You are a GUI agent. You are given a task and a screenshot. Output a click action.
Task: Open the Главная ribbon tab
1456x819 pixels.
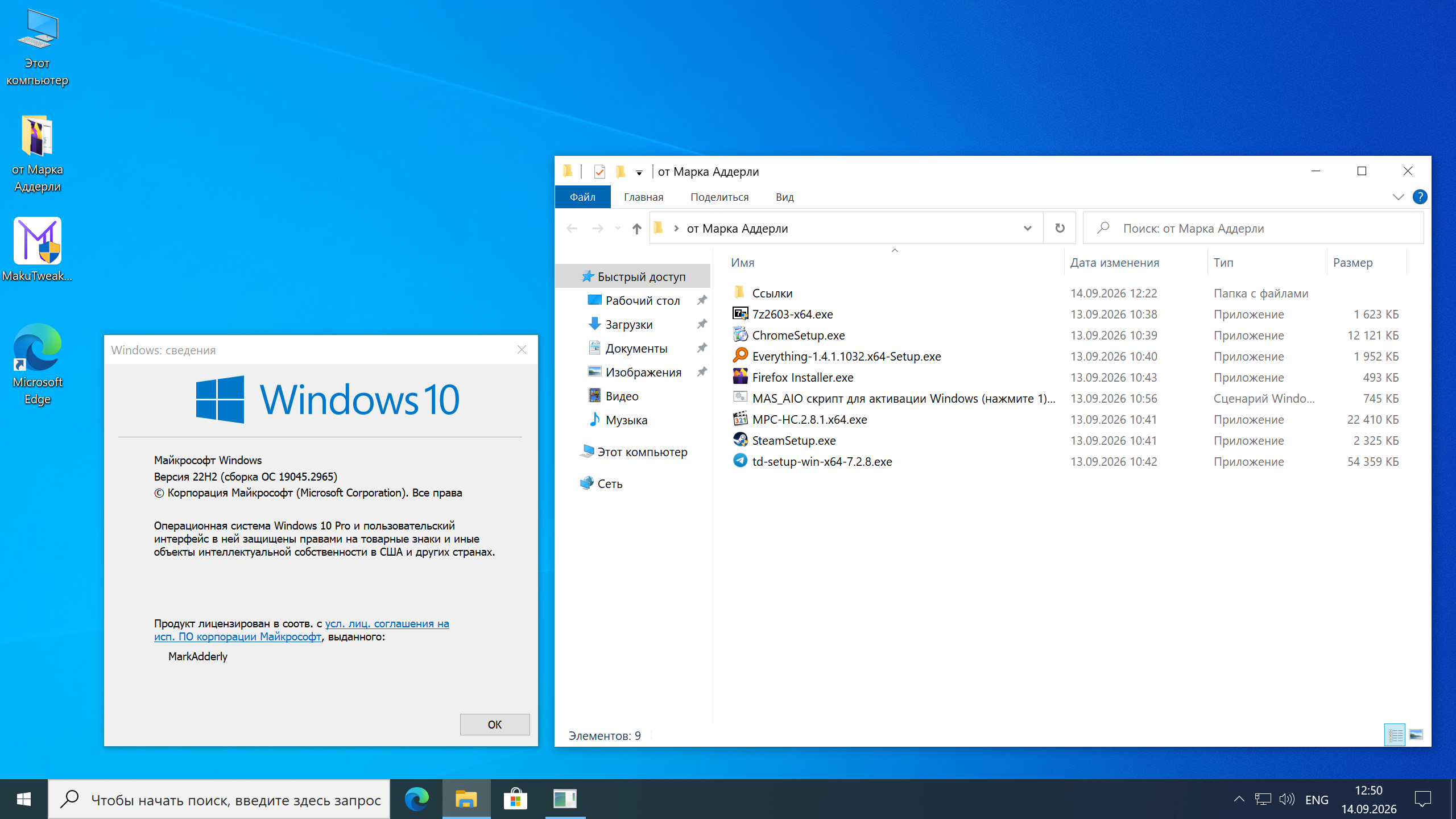(643, 197)
